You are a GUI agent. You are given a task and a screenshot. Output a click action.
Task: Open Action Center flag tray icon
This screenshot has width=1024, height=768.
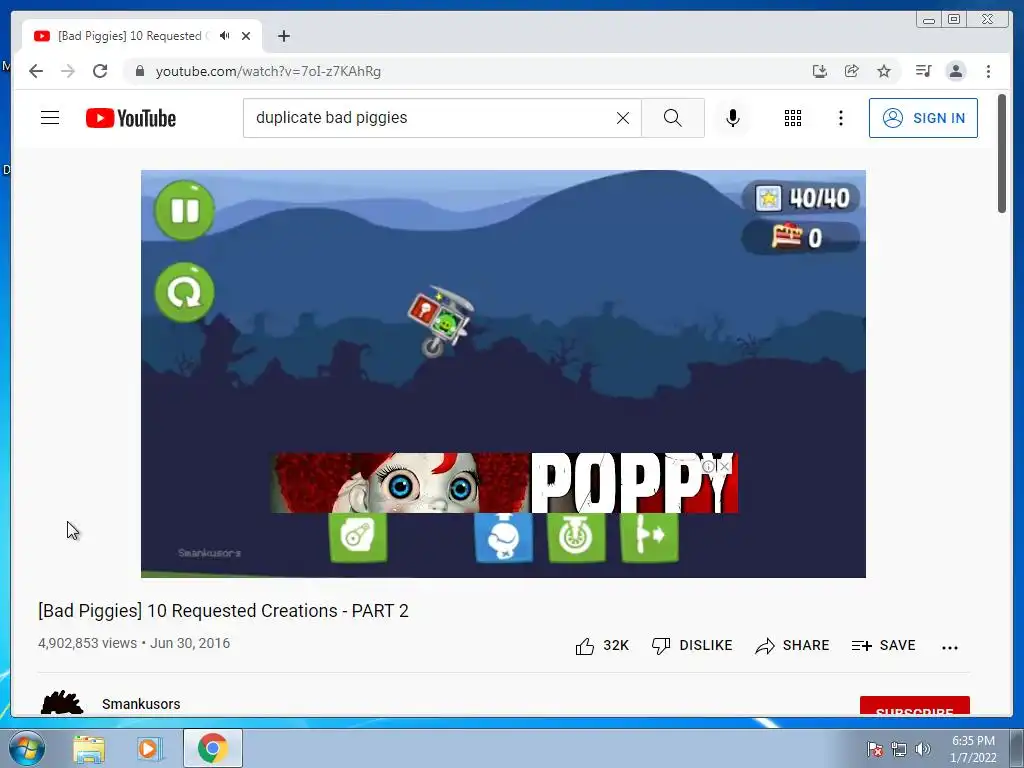874,749
